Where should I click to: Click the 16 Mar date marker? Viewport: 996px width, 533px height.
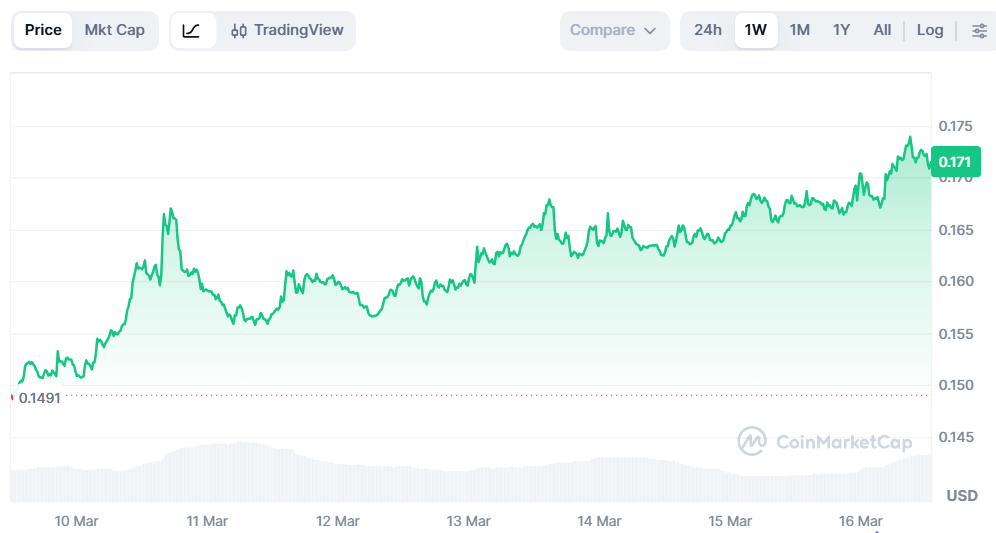860,521
